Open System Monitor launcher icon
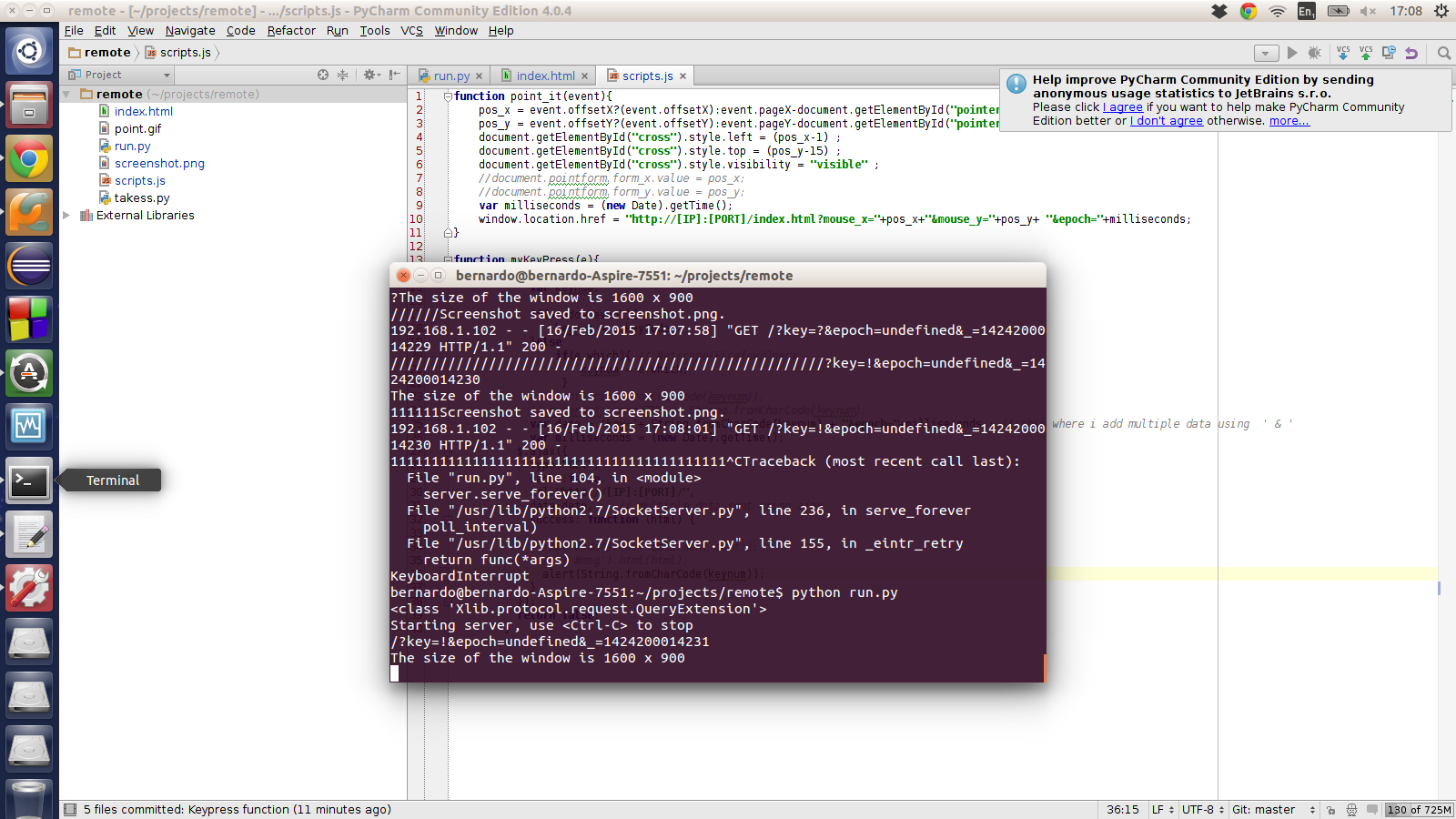 pyautogui.click(x=29, y=426)
